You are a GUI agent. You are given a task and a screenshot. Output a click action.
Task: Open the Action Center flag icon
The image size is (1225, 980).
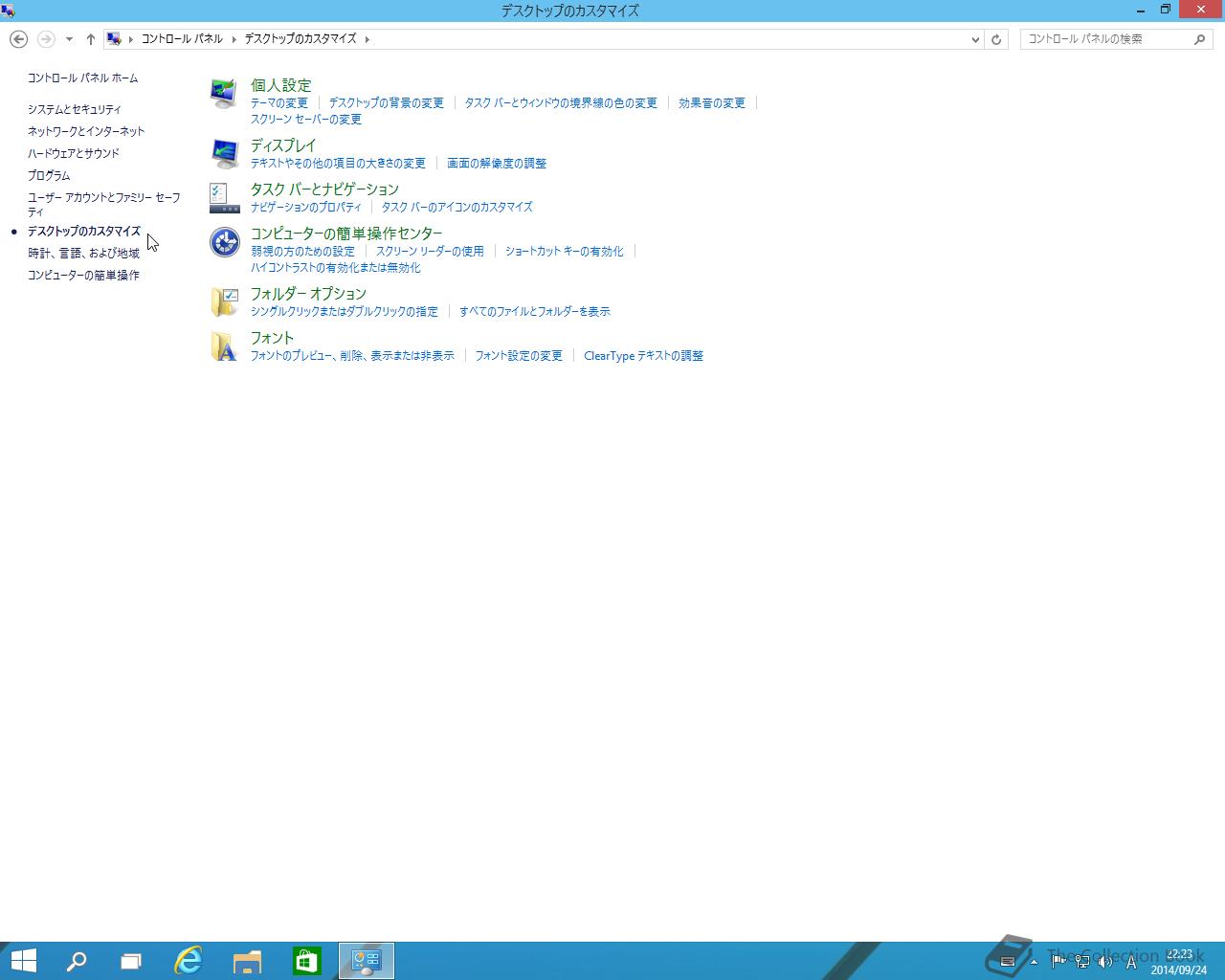[x=1058, y=962]
